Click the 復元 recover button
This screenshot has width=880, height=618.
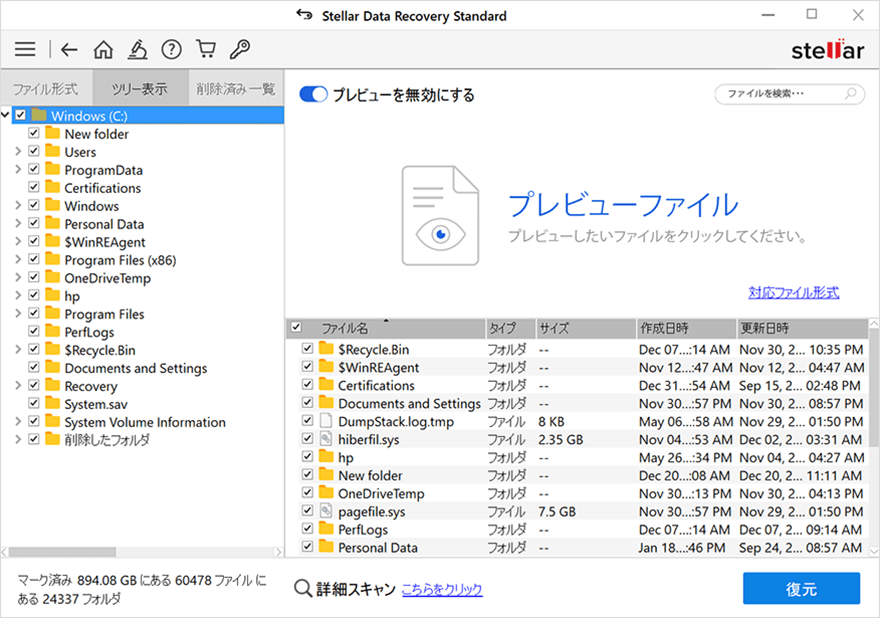pos(801,588)
